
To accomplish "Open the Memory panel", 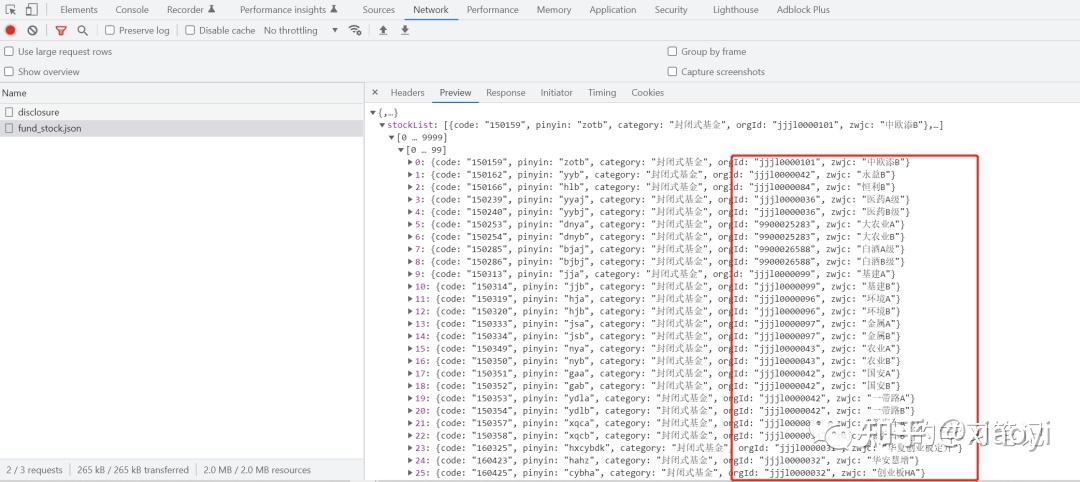I will point(554,10).
